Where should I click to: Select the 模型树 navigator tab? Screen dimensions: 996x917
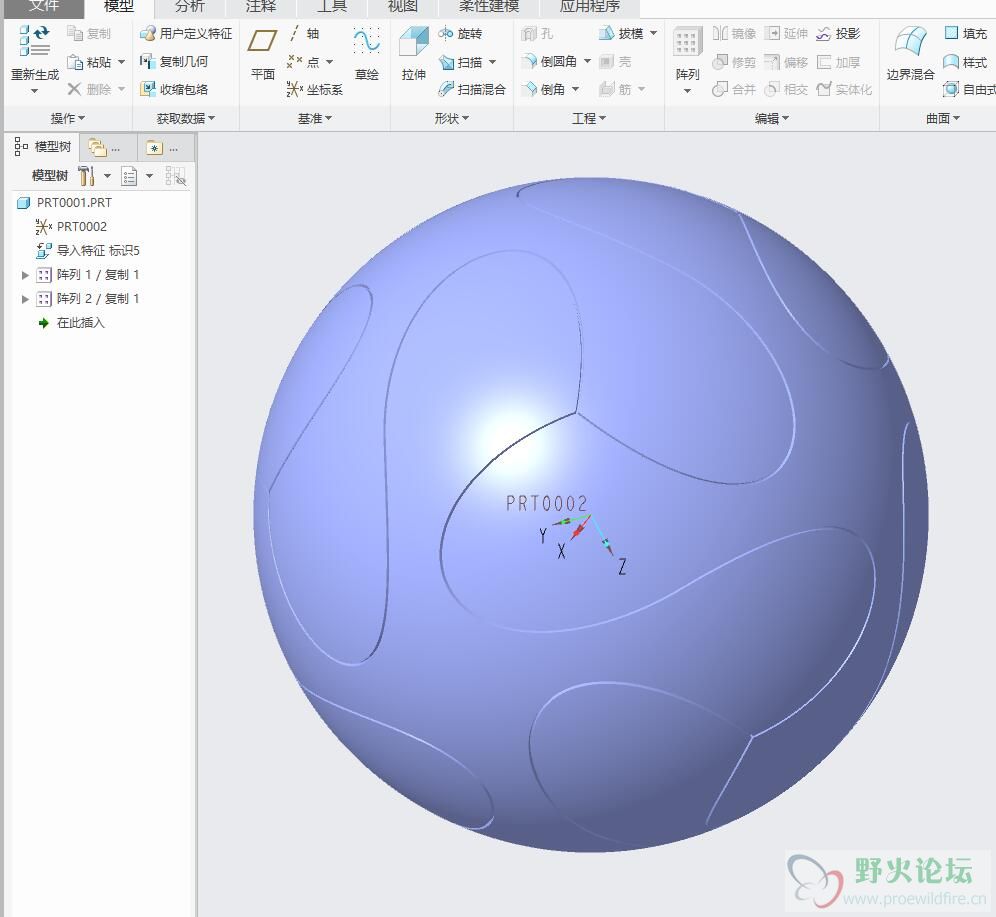tap(43, 147)
